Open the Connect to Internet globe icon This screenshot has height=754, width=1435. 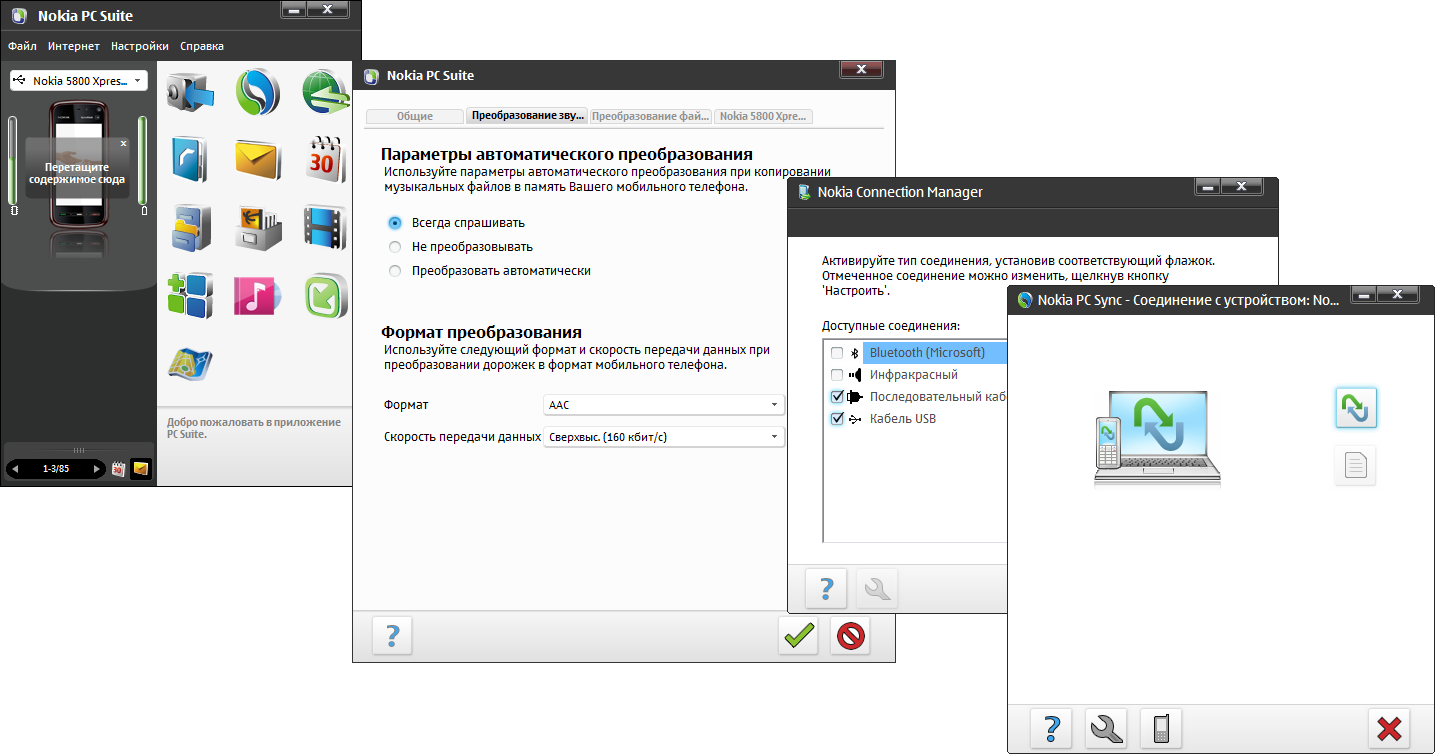(326, 92)
